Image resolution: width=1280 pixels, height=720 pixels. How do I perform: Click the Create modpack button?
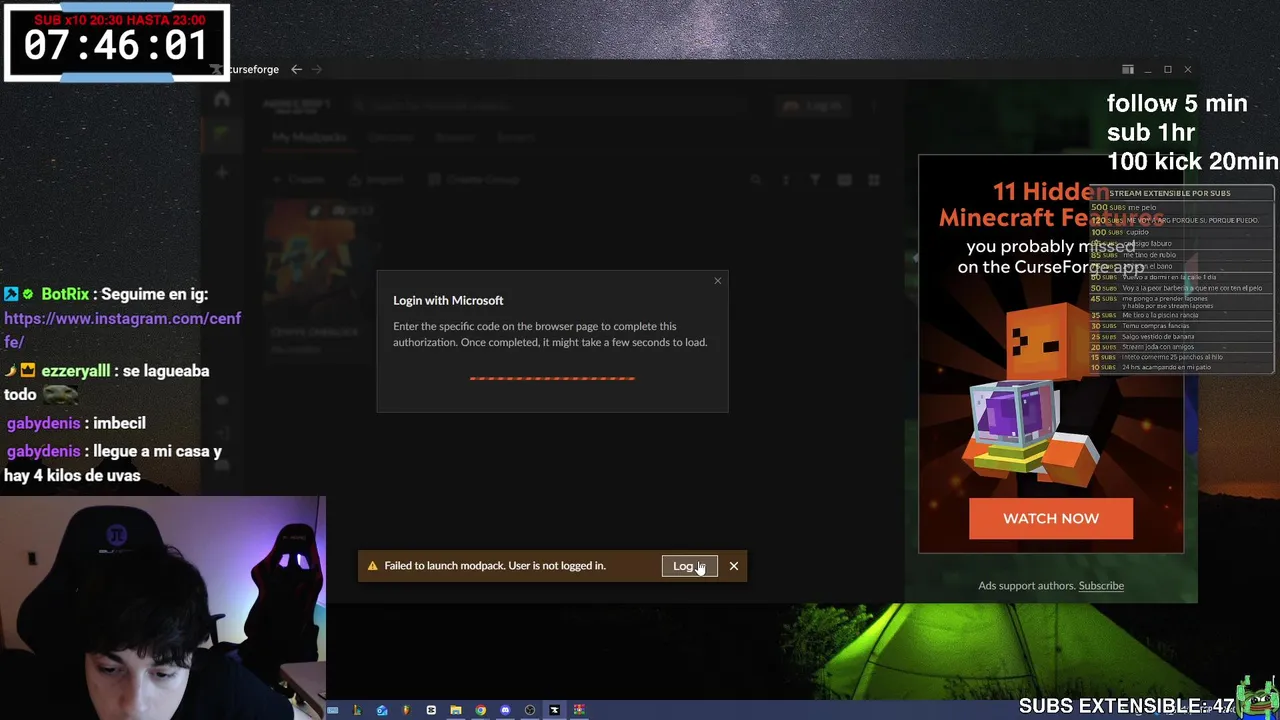click(300, 180)
